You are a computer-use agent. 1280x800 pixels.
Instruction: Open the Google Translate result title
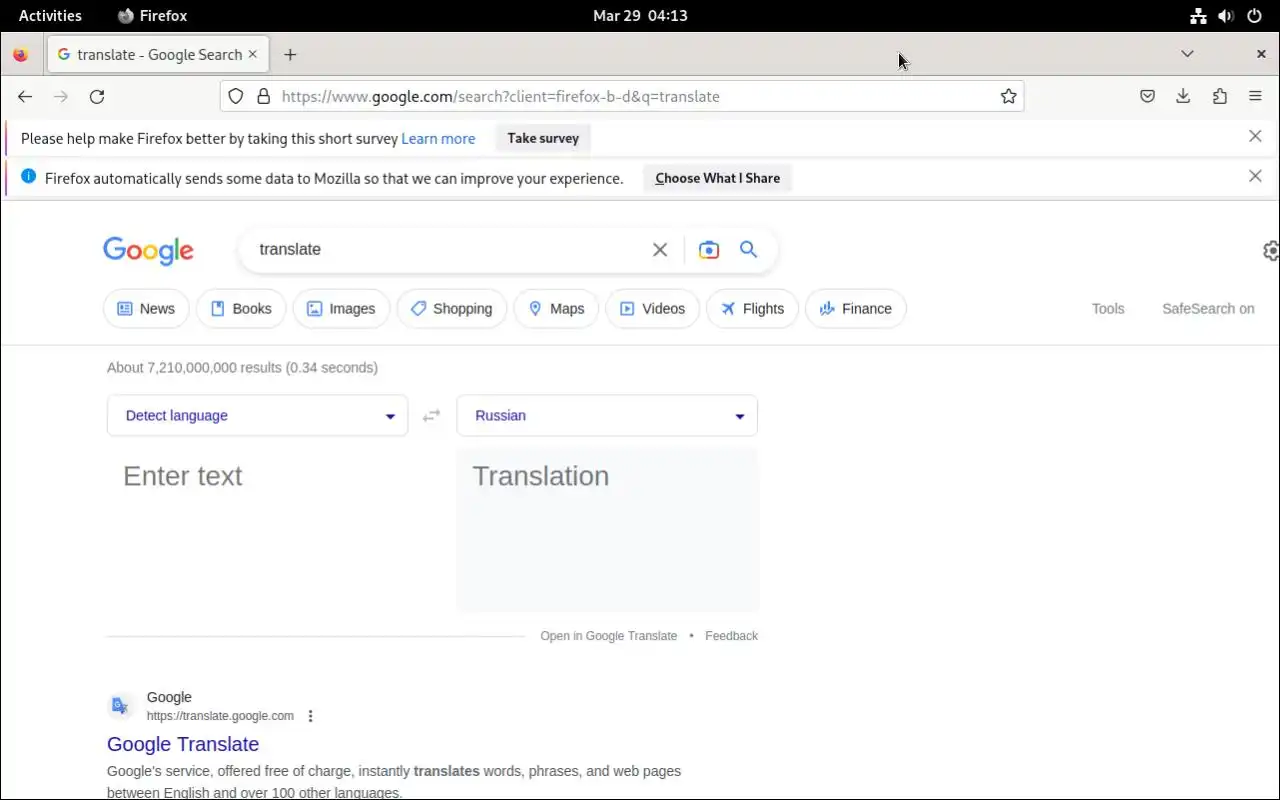183,744
